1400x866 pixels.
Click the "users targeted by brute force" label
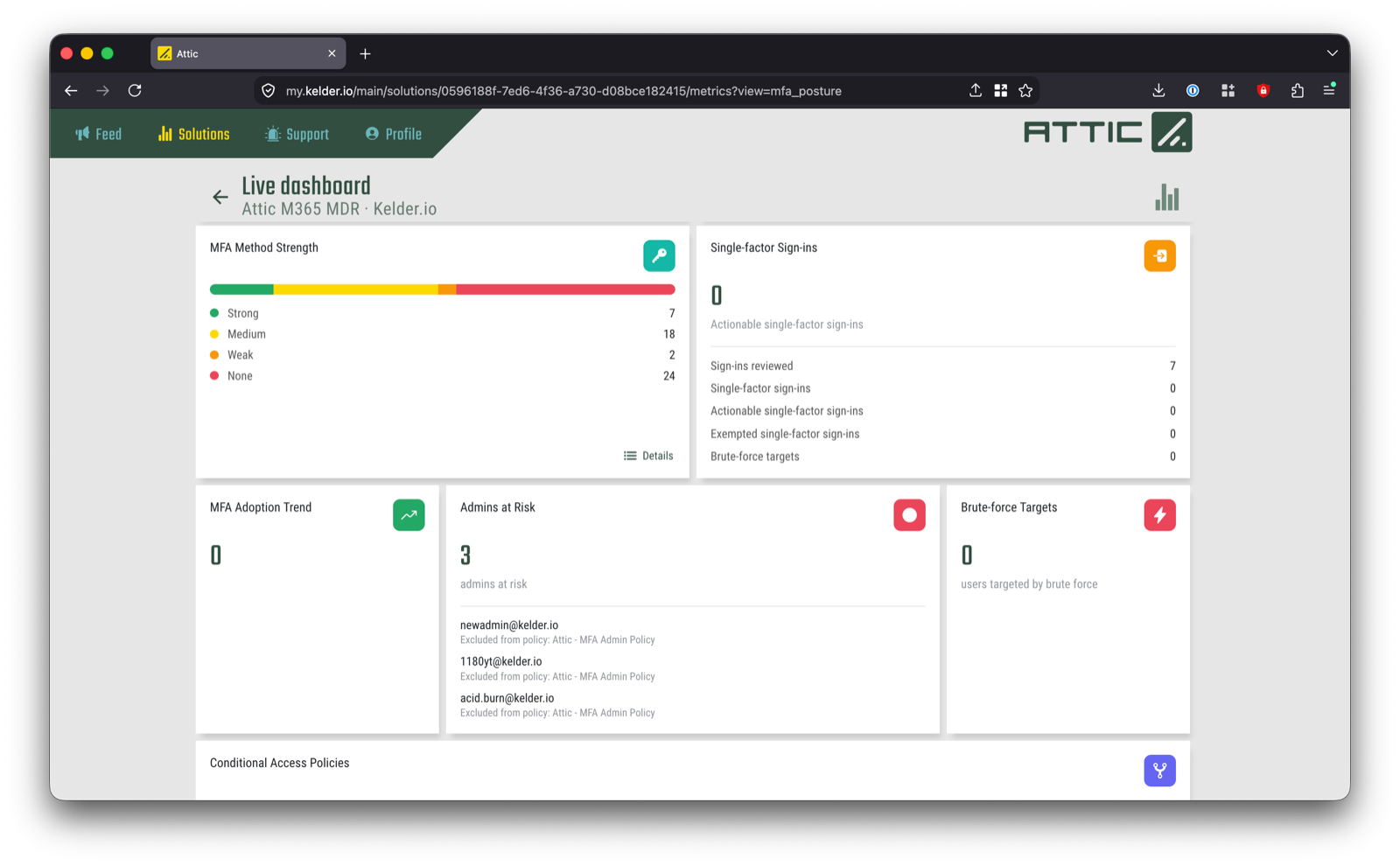[1028, 584]
